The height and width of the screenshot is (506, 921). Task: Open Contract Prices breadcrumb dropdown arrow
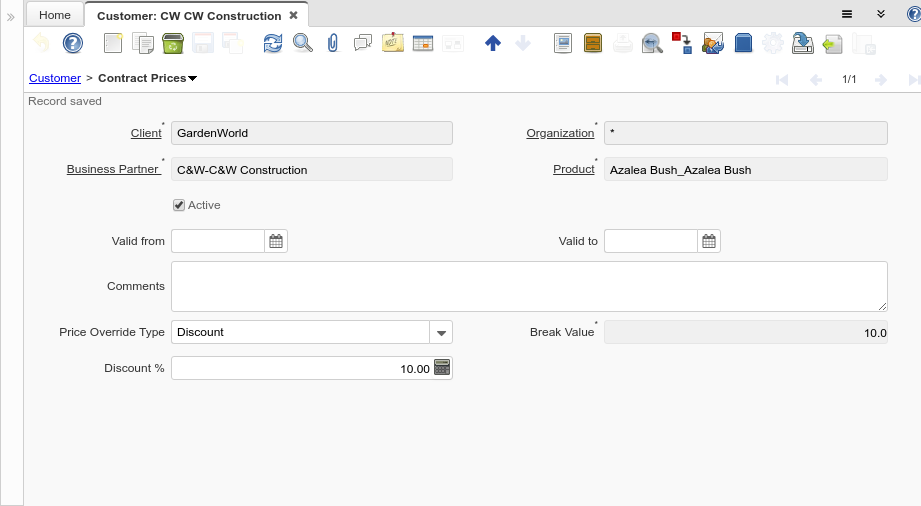[193, 78]
